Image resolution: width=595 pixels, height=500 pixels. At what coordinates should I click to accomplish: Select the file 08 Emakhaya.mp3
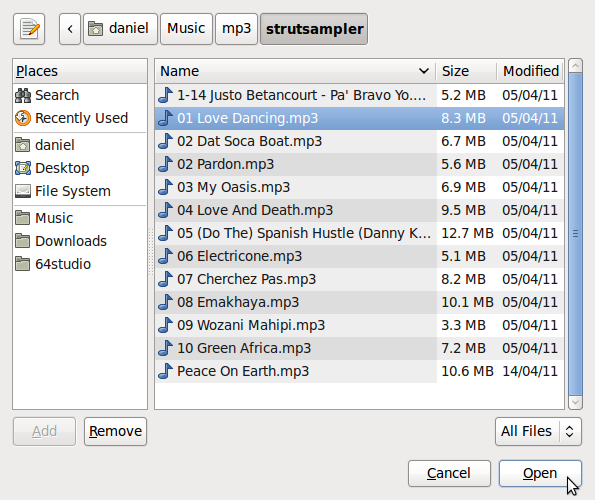pyautogui.click(x=359, y=302)
